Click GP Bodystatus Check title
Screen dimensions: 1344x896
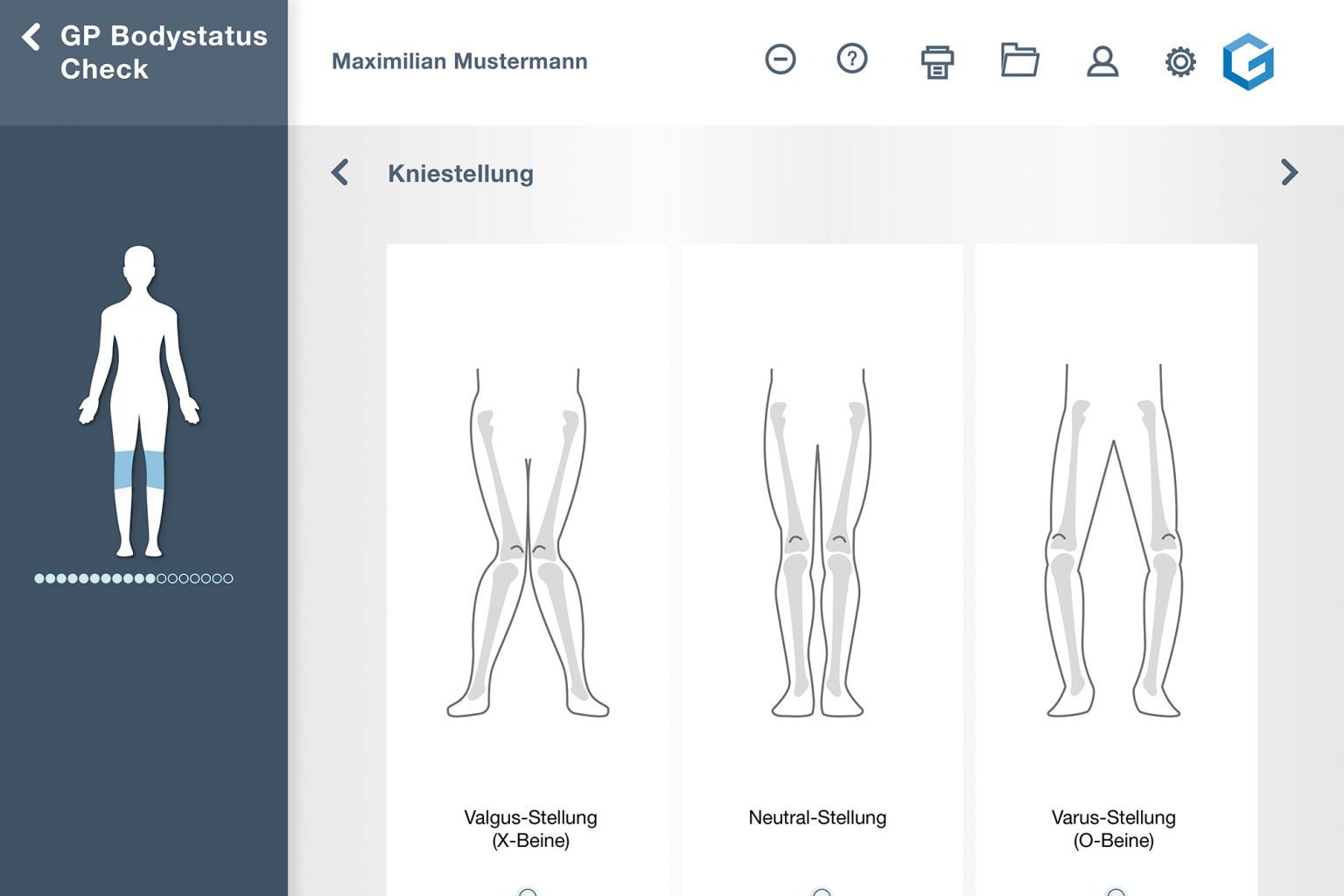(163, 52)
